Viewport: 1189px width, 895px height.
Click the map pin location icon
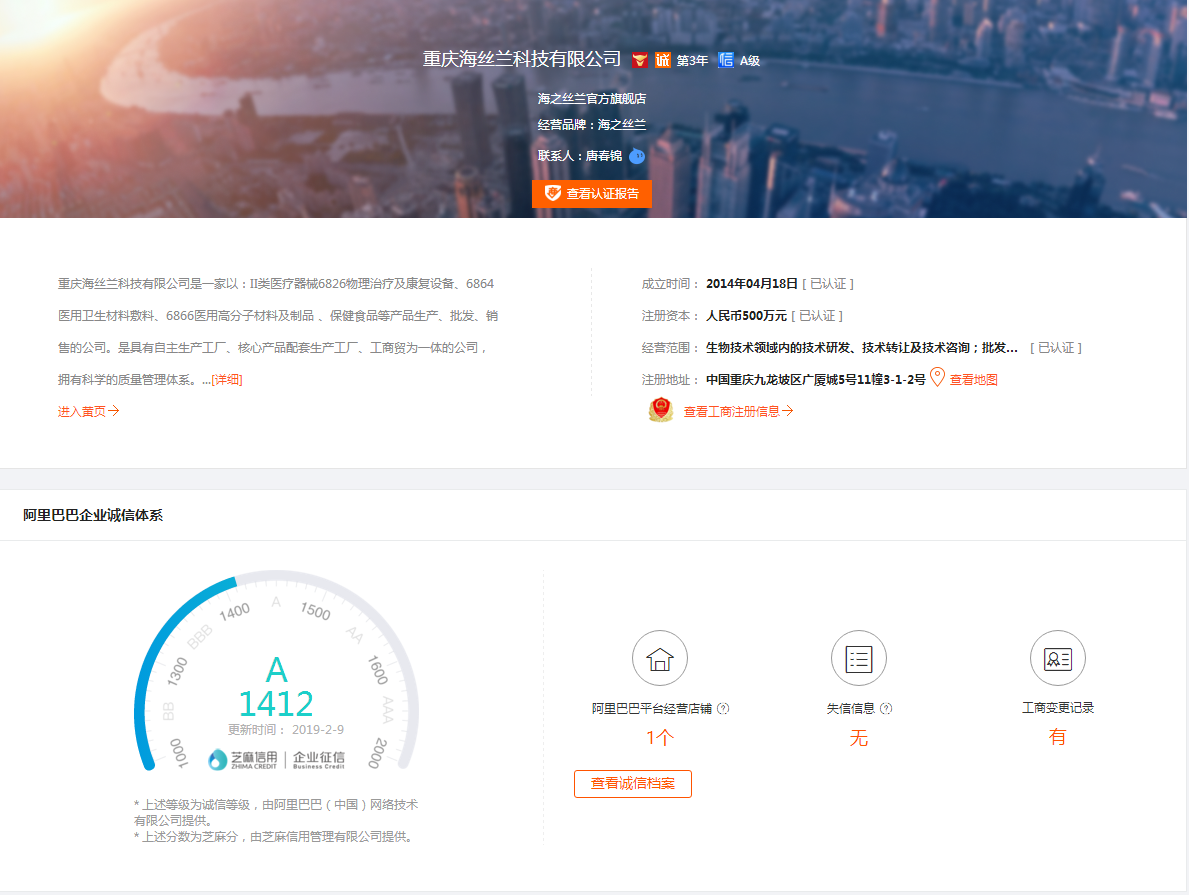937,377
